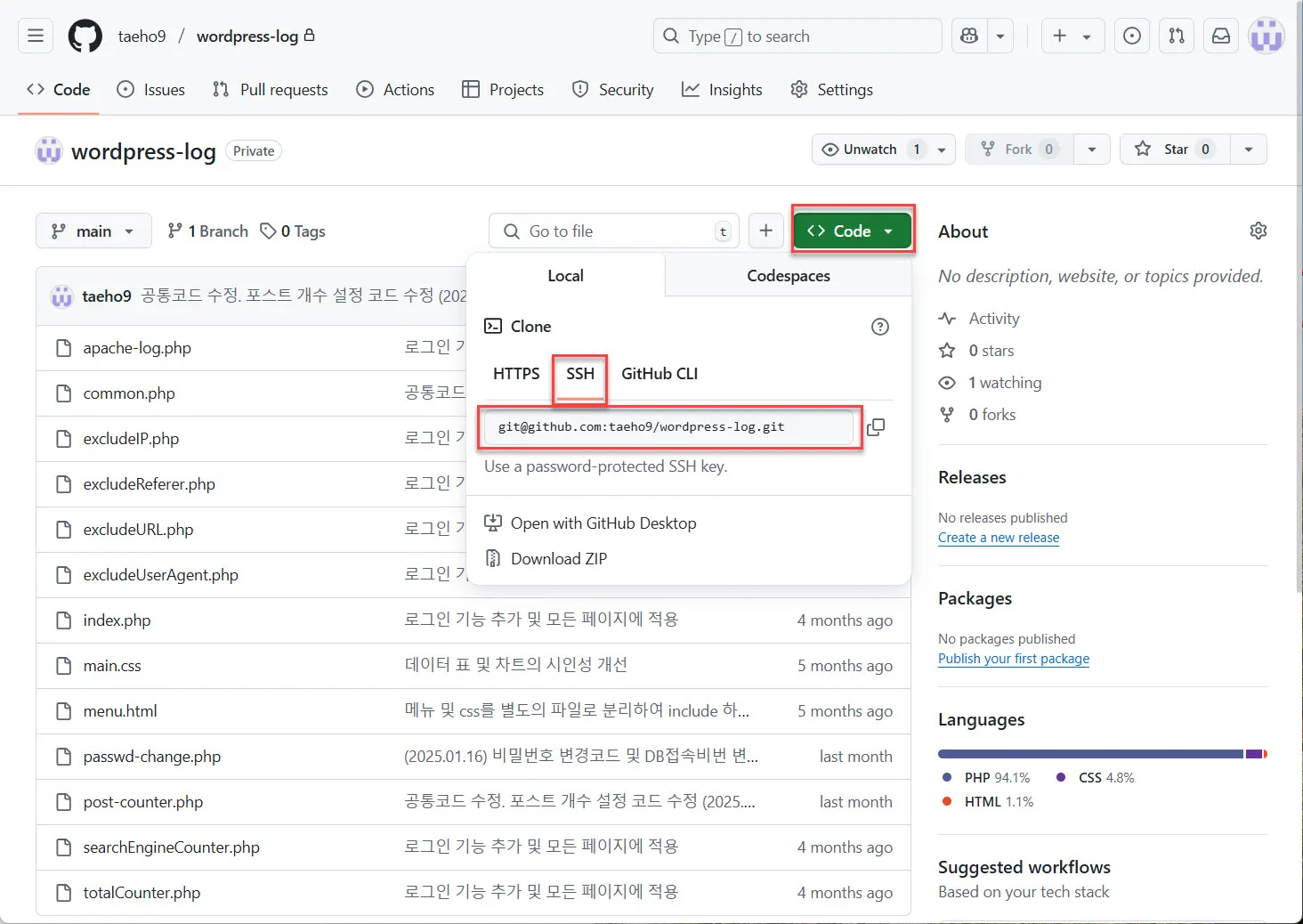Click Create a new release link
The image size is (1303, 924).
(x=999, y=537)
